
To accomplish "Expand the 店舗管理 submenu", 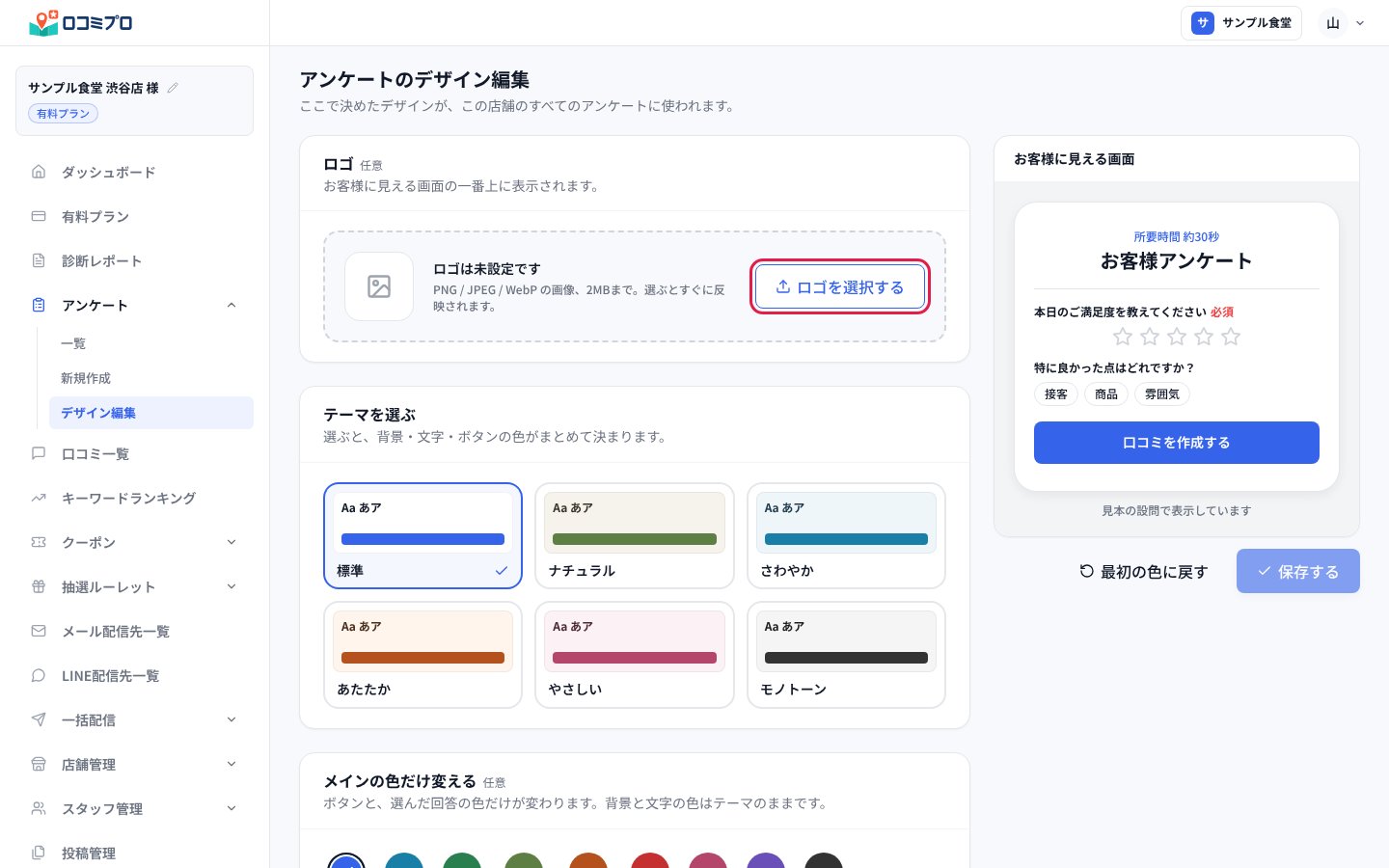I will click(231, 764).
